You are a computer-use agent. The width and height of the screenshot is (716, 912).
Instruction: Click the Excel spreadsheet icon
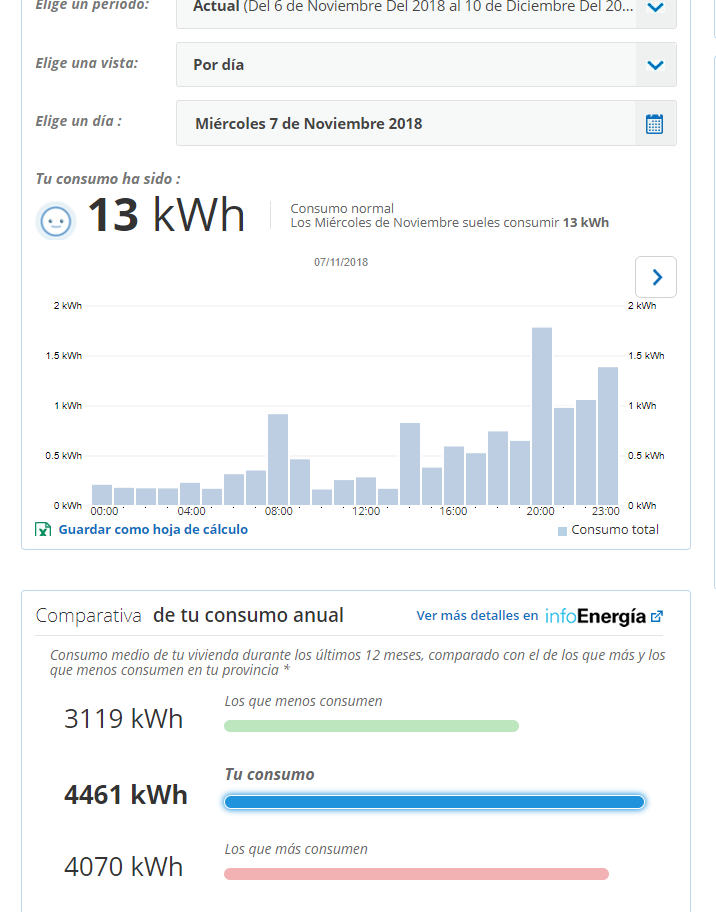pyautogui.click(x=43, y=530)
